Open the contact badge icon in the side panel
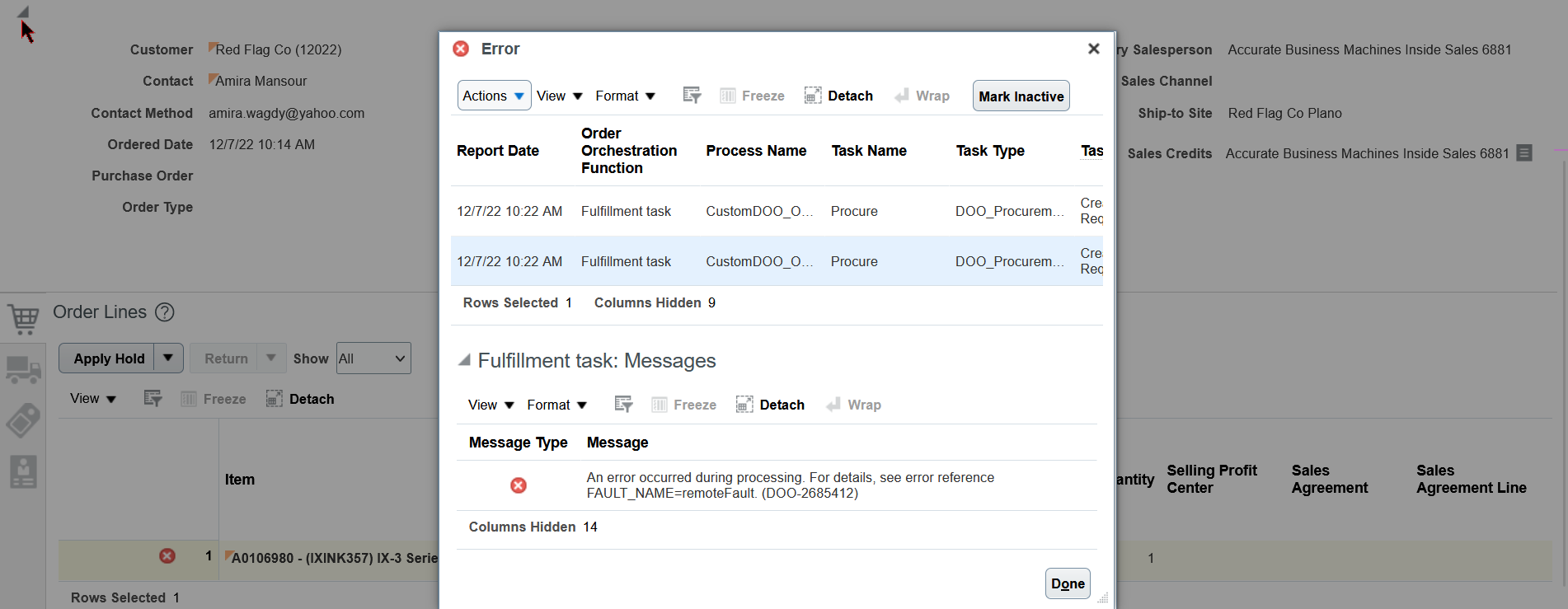1568x609 pixels. pos(23,472)
